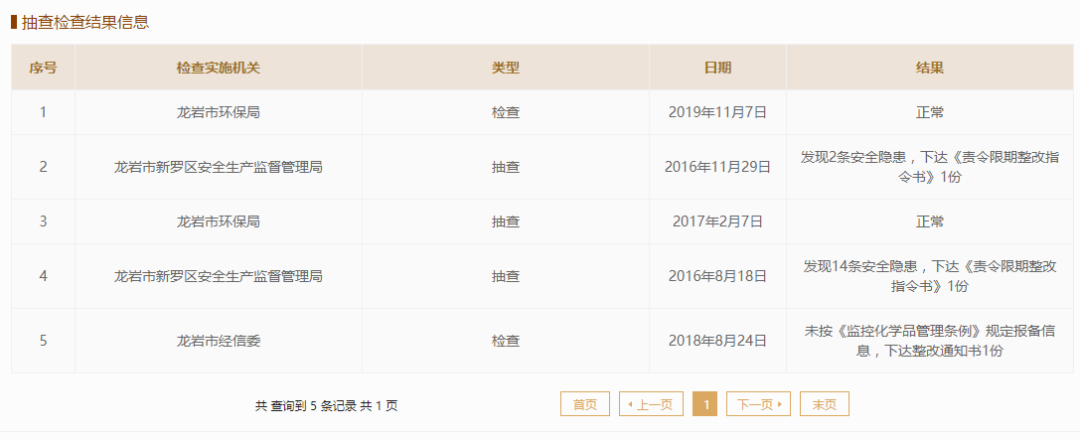The height and width of the screenshot is (440, 1080).
Task: Click result text mentioning 14条安全隐患
Action: point(930,276)
